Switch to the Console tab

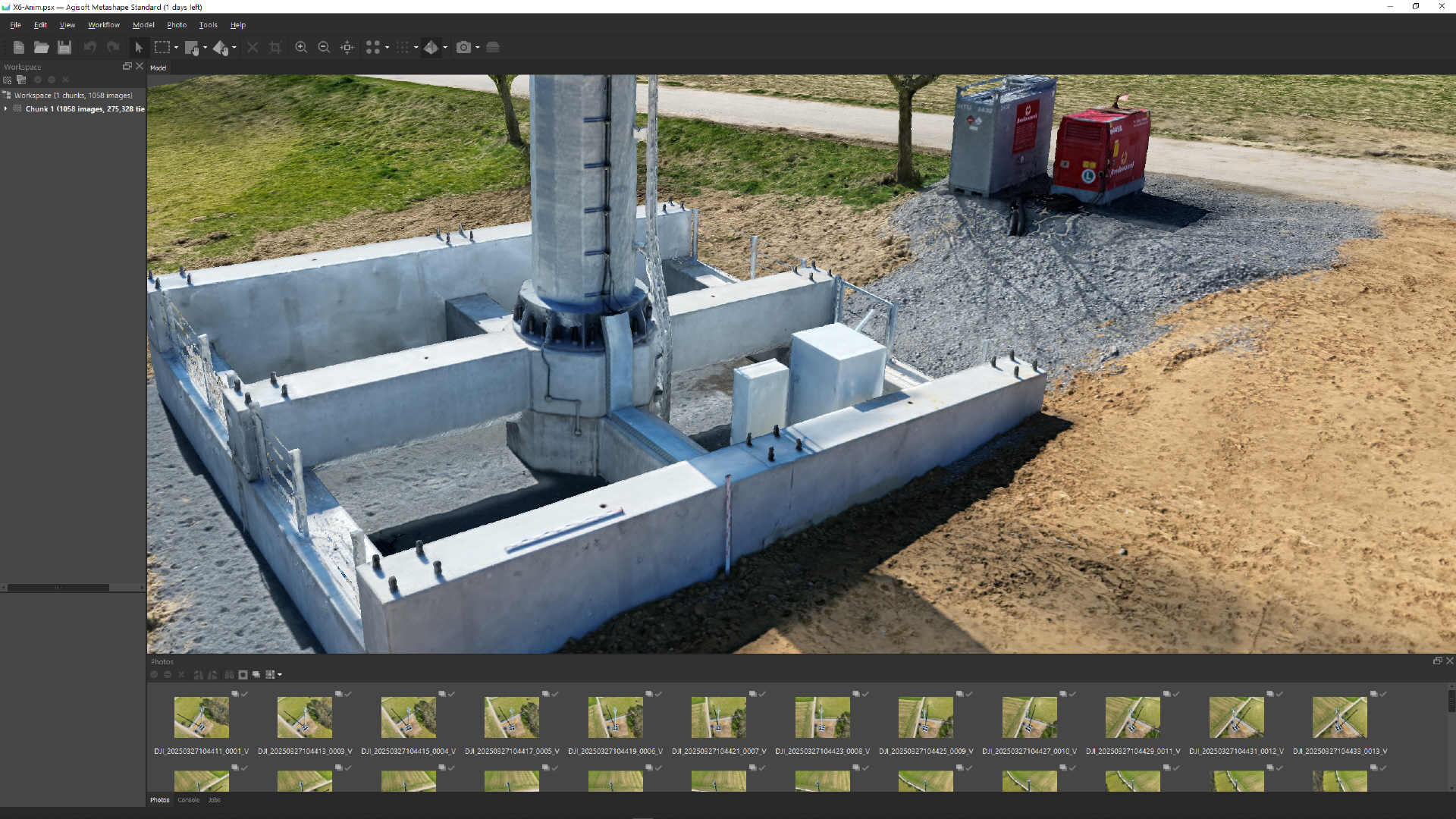[188, 800]
